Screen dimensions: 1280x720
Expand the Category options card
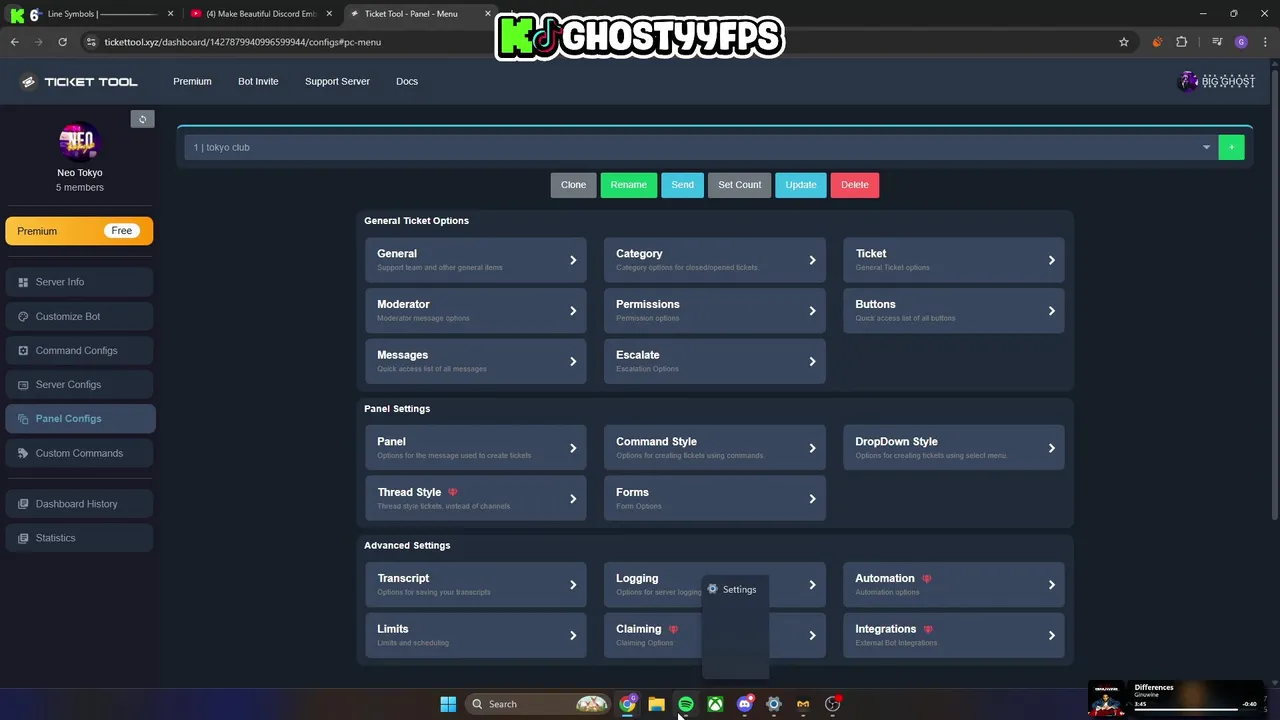715,260
